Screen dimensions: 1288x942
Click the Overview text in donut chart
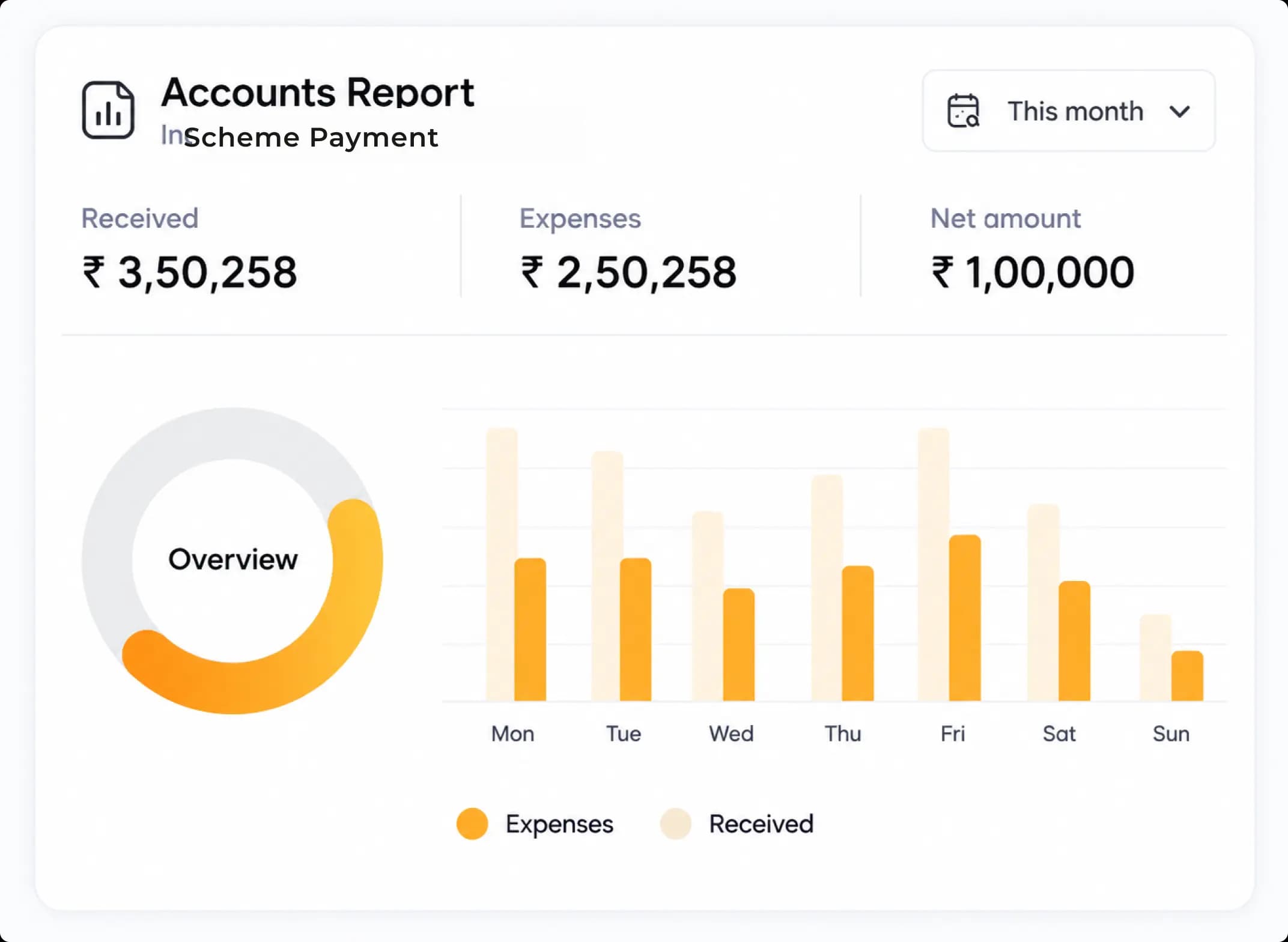[x=233, y=559]
